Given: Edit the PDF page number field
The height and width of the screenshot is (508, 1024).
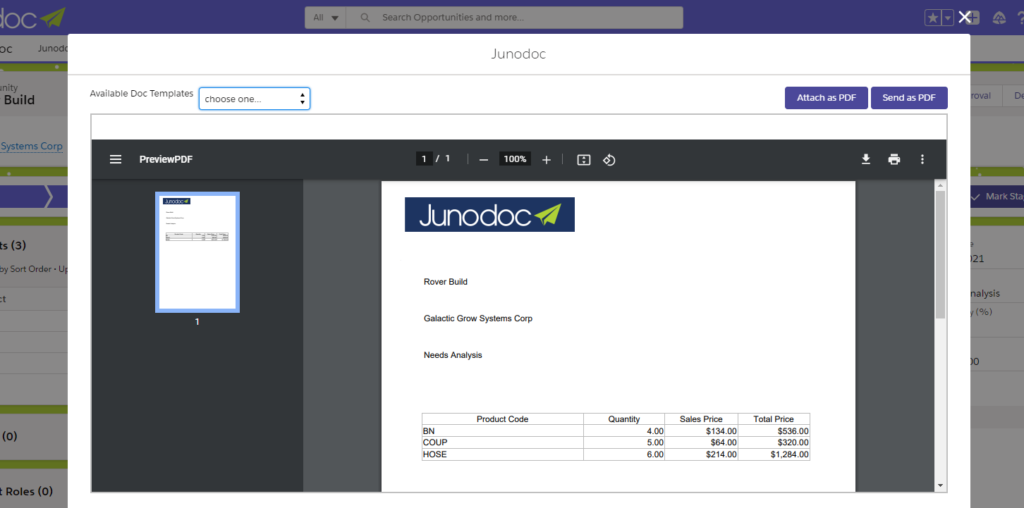Looking at the screenshot, I should click(424, 159).
